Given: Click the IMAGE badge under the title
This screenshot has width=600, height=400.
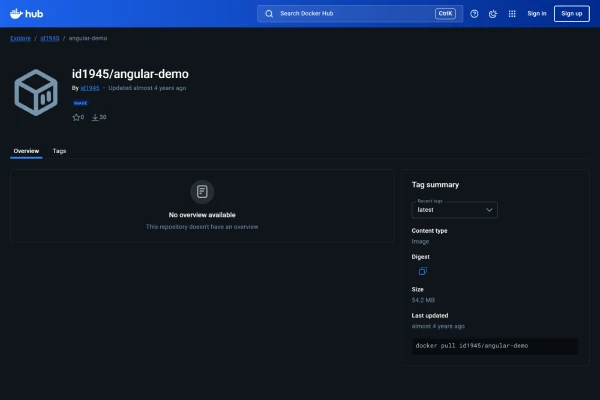Looking at the screenshot, I should (80, 103).
